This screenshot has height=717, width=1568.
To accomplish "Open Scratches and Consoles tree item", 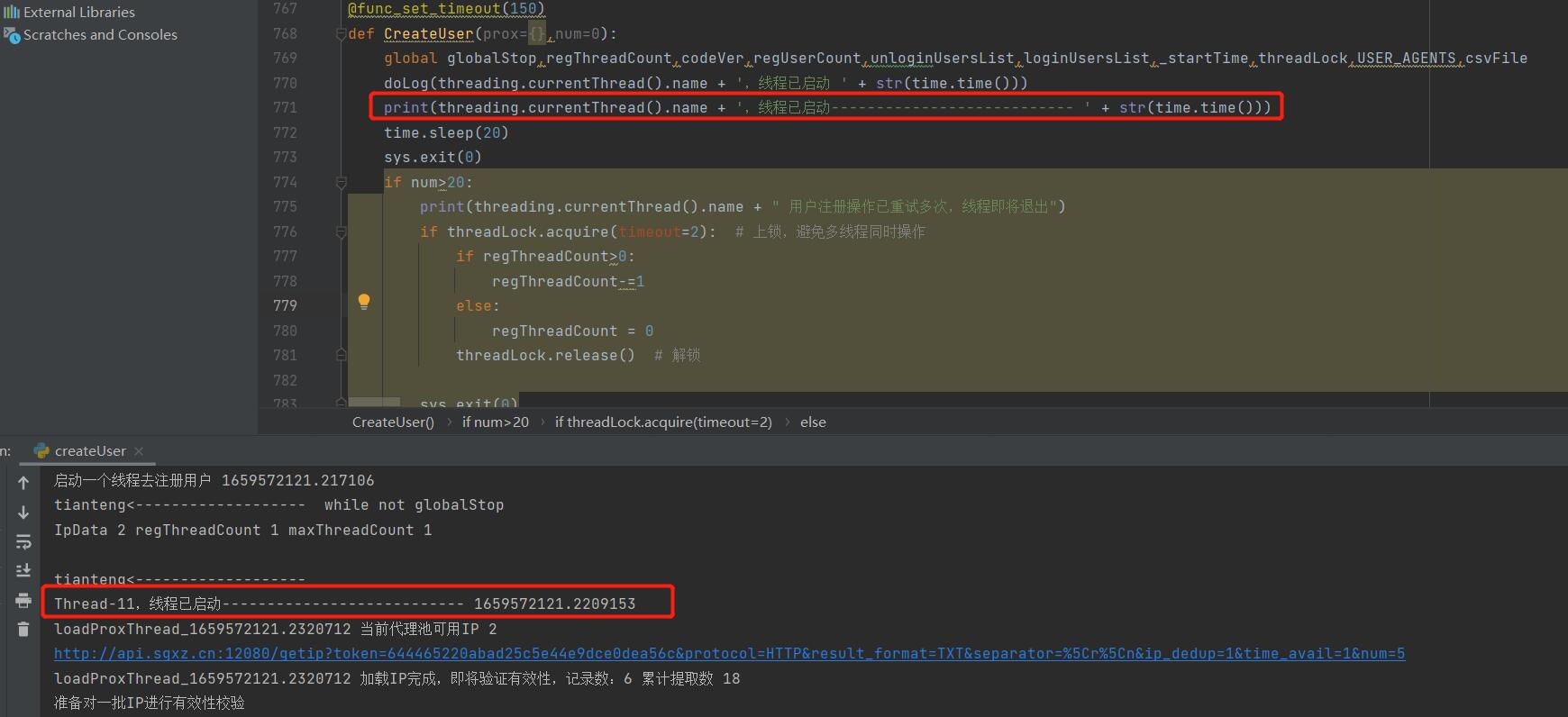I will 100,35.
